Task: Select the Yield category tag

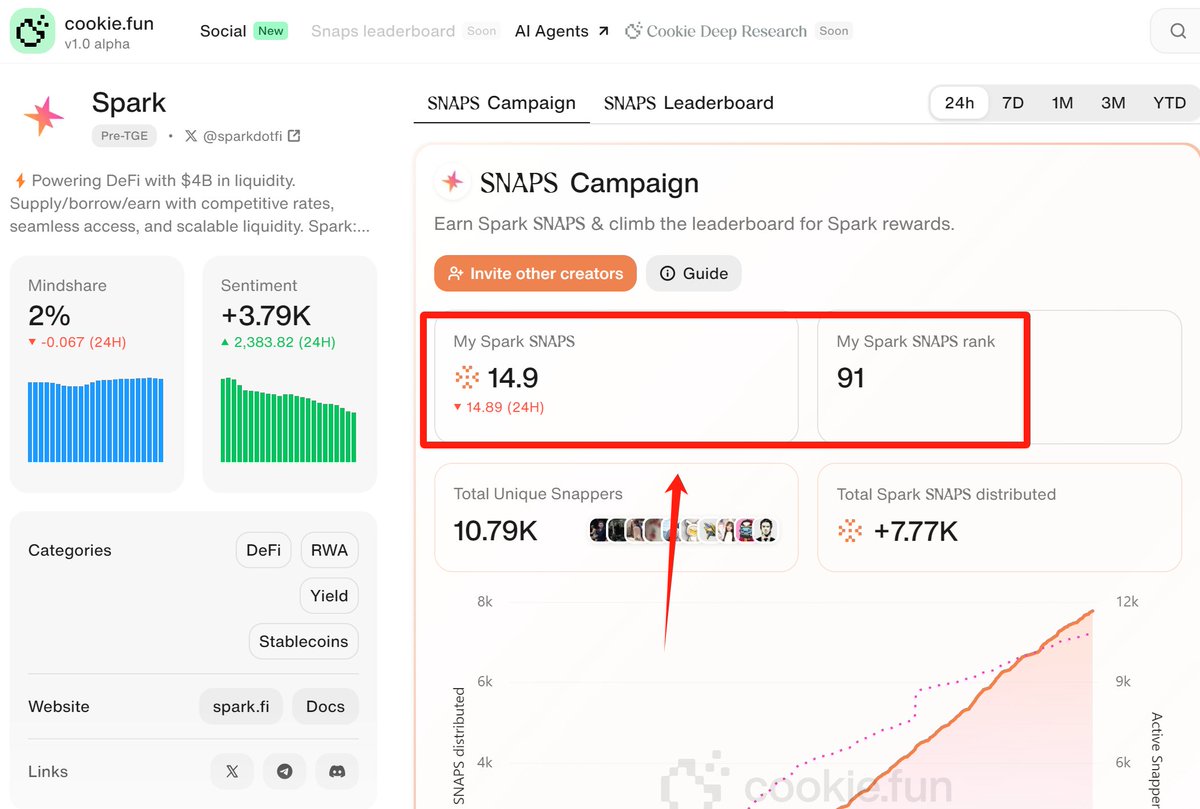Action: click(329, 595)
